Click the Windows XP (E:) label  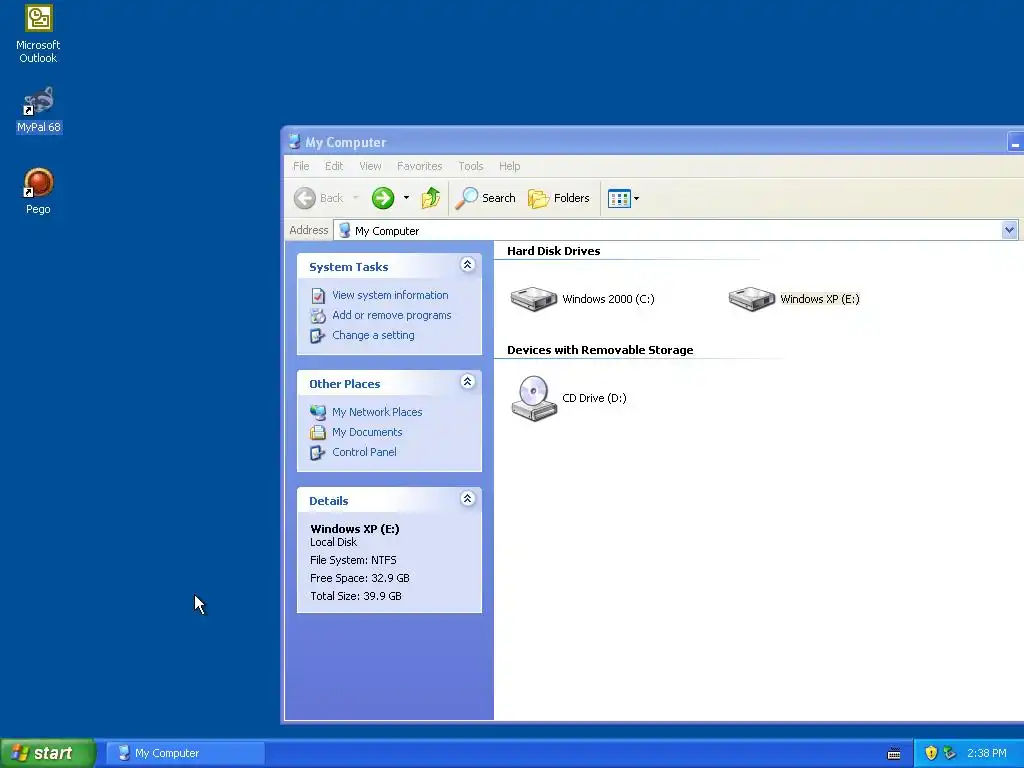(820, 299)
